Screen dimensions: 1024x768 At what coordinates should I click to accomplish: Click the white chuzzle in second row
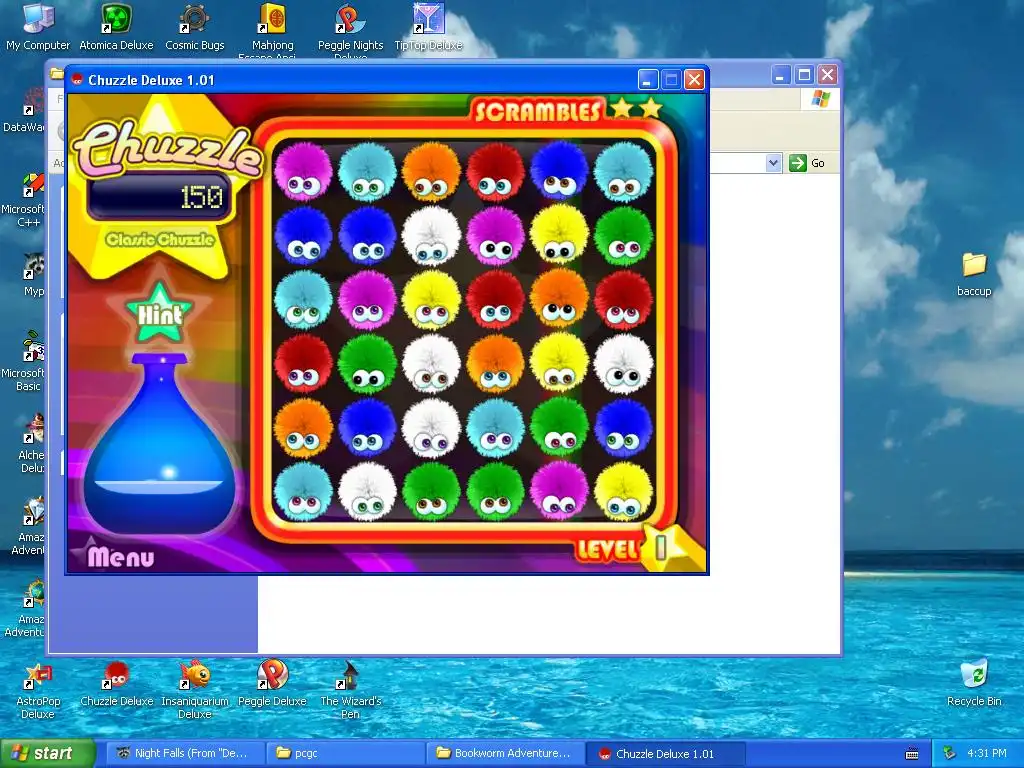pyautogui.click(x=431, y=235)
